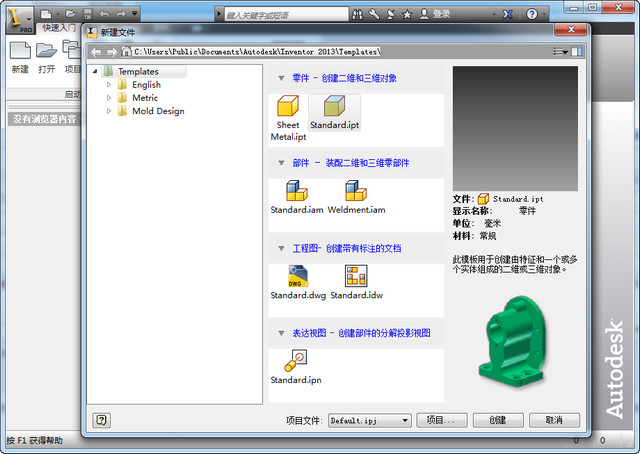Screen dimensions: 640x454
Task: Click the 部件 - 装配二维和三维零部件 heading
Action: click(351, 163)
